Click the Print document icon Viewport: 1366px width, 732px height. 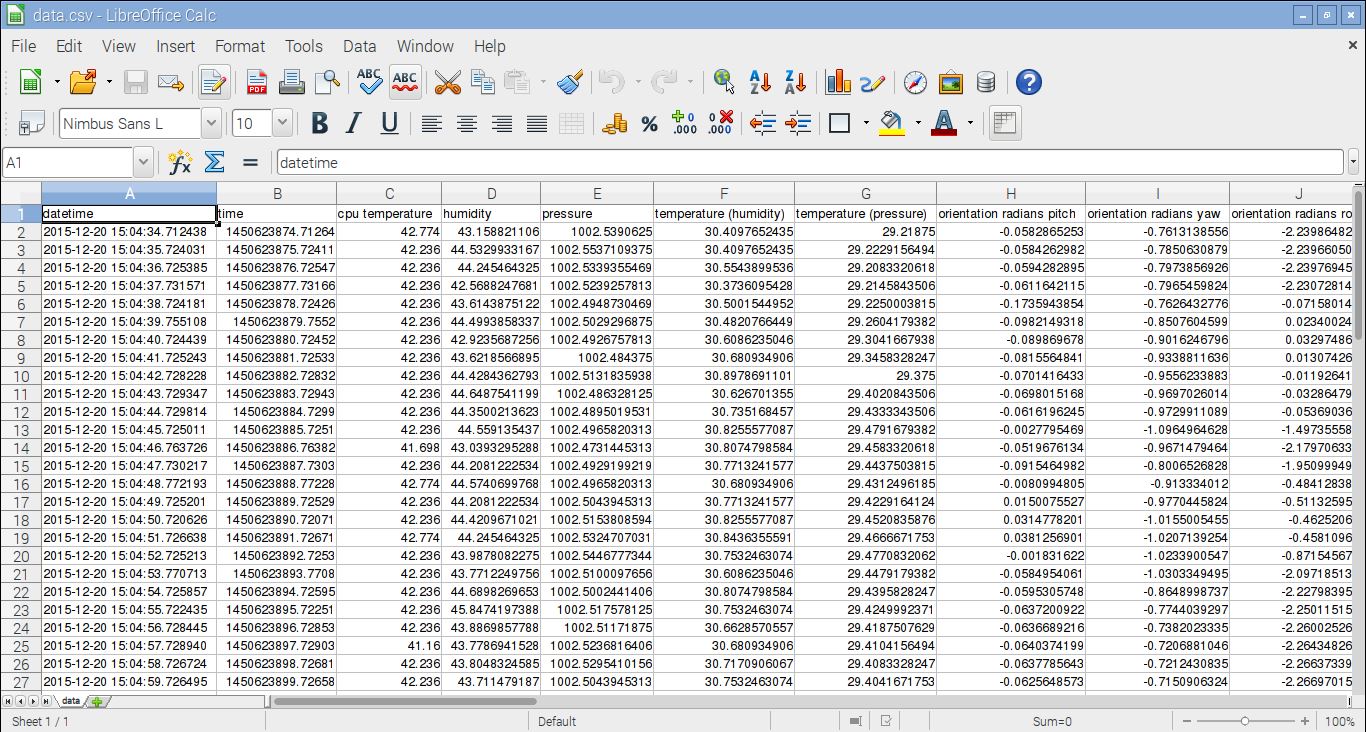291,83
